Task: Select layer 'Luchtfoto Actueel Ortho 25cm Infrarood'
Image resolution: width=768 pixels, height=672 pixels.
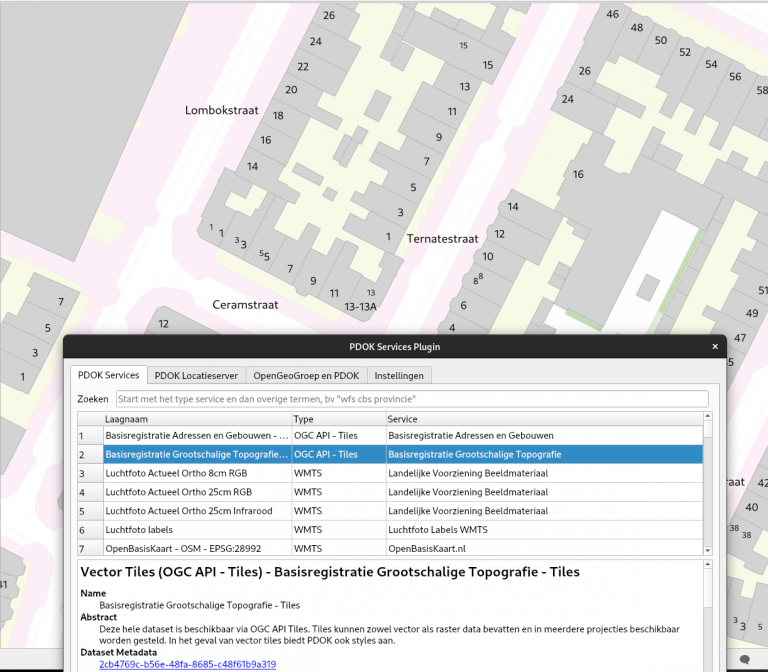Action: click(x=197, y=511)
